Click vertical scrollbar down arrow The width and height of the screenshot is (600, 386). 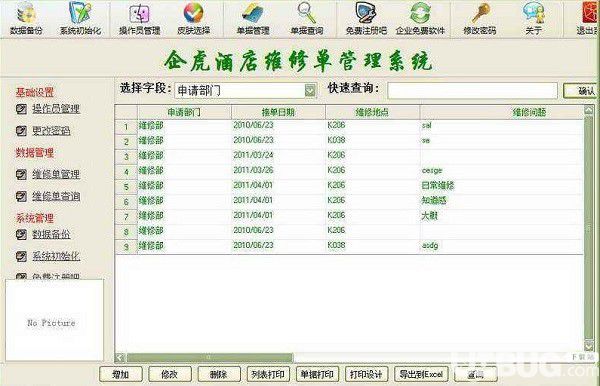pos(589,346)
